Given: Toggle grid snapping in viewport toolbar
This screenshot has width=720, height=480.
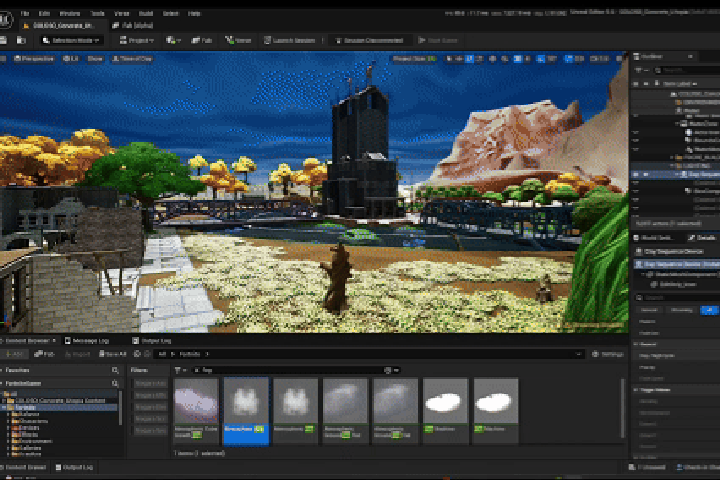Looking at the screenshot, I should pos(518,59).
